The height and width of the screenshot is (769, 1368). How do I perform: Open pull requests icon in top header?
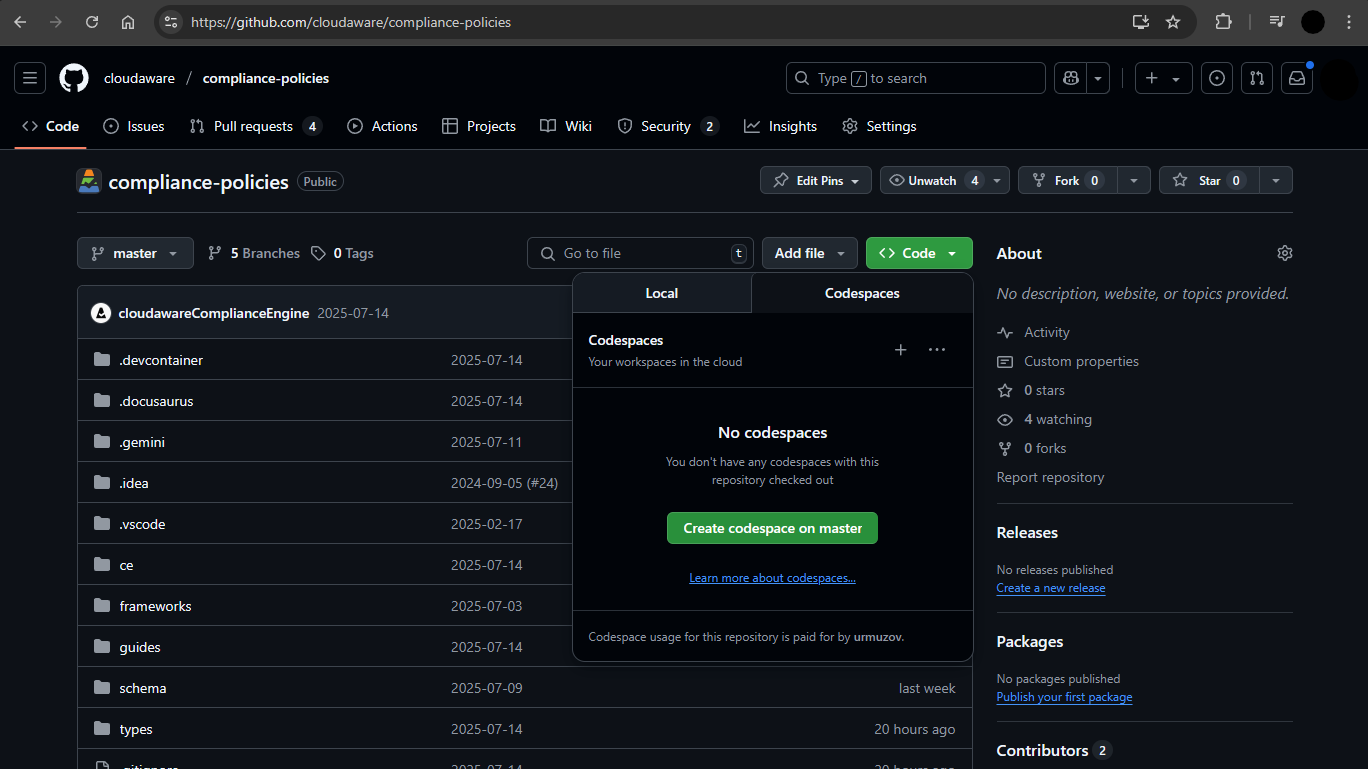pos(1257,78)
